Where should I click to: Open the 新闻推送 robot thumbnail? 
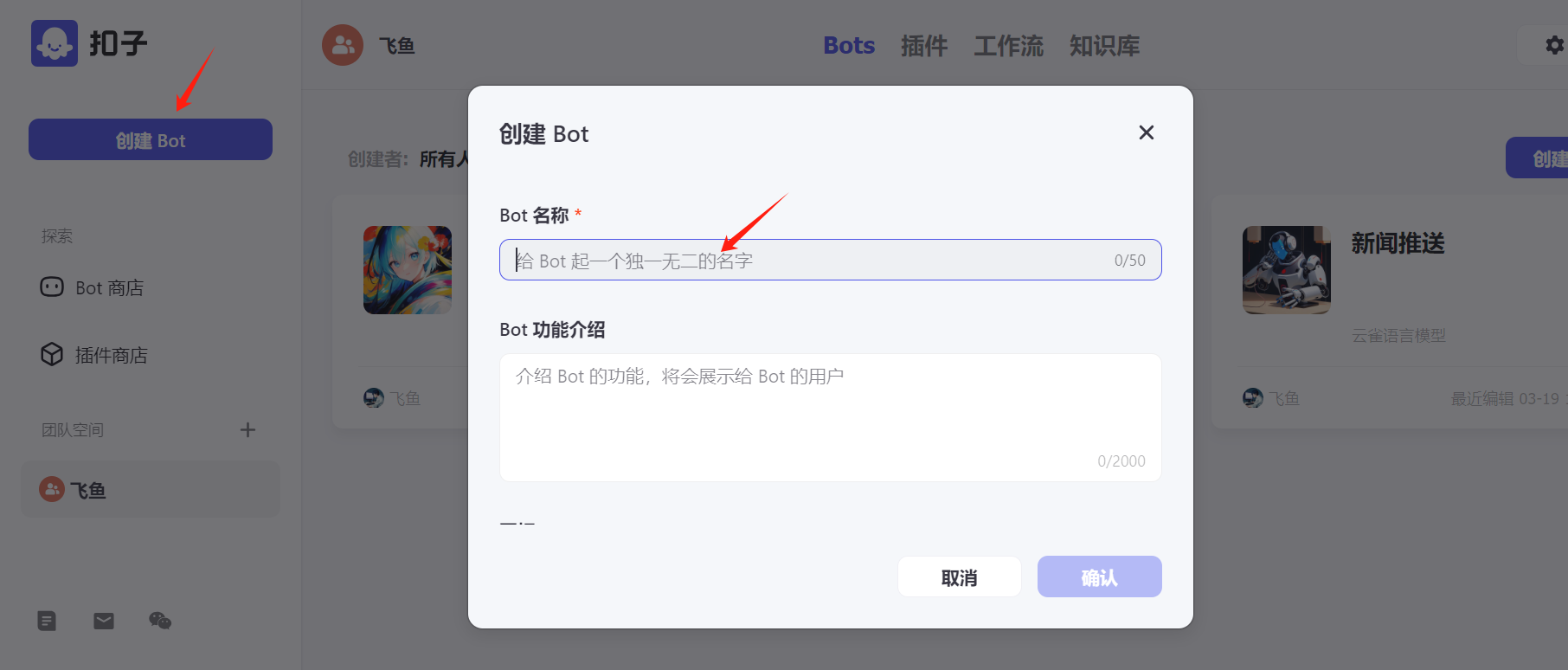1287,270
